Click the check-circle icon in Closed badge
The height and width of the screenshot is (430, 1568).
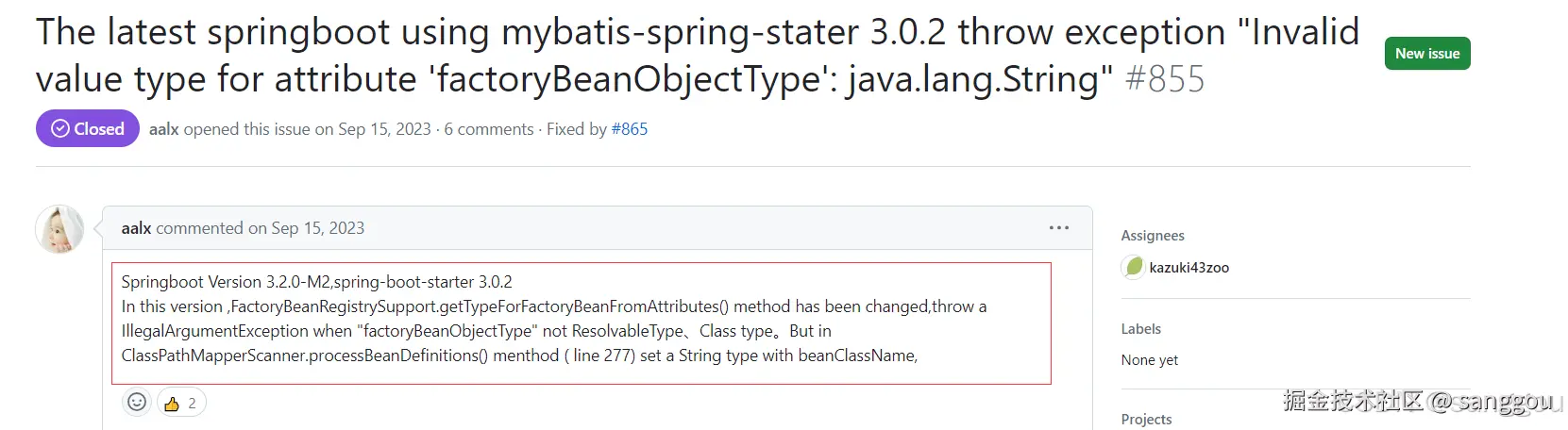click(60, 129)
